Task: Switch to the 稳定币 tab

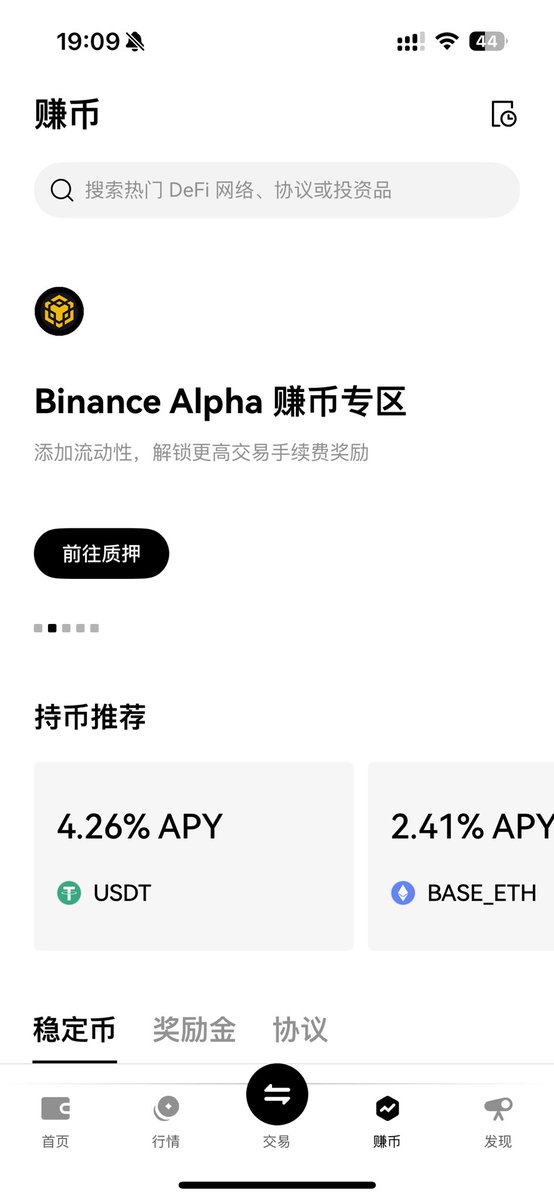Action: 74,1030
